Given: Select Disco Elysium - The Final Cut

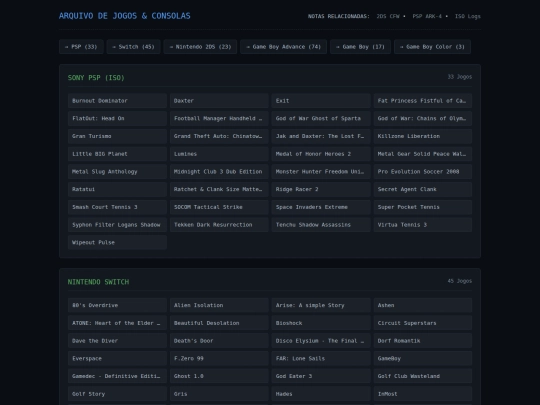Looking at the screenshot, I should click(321, 341).
